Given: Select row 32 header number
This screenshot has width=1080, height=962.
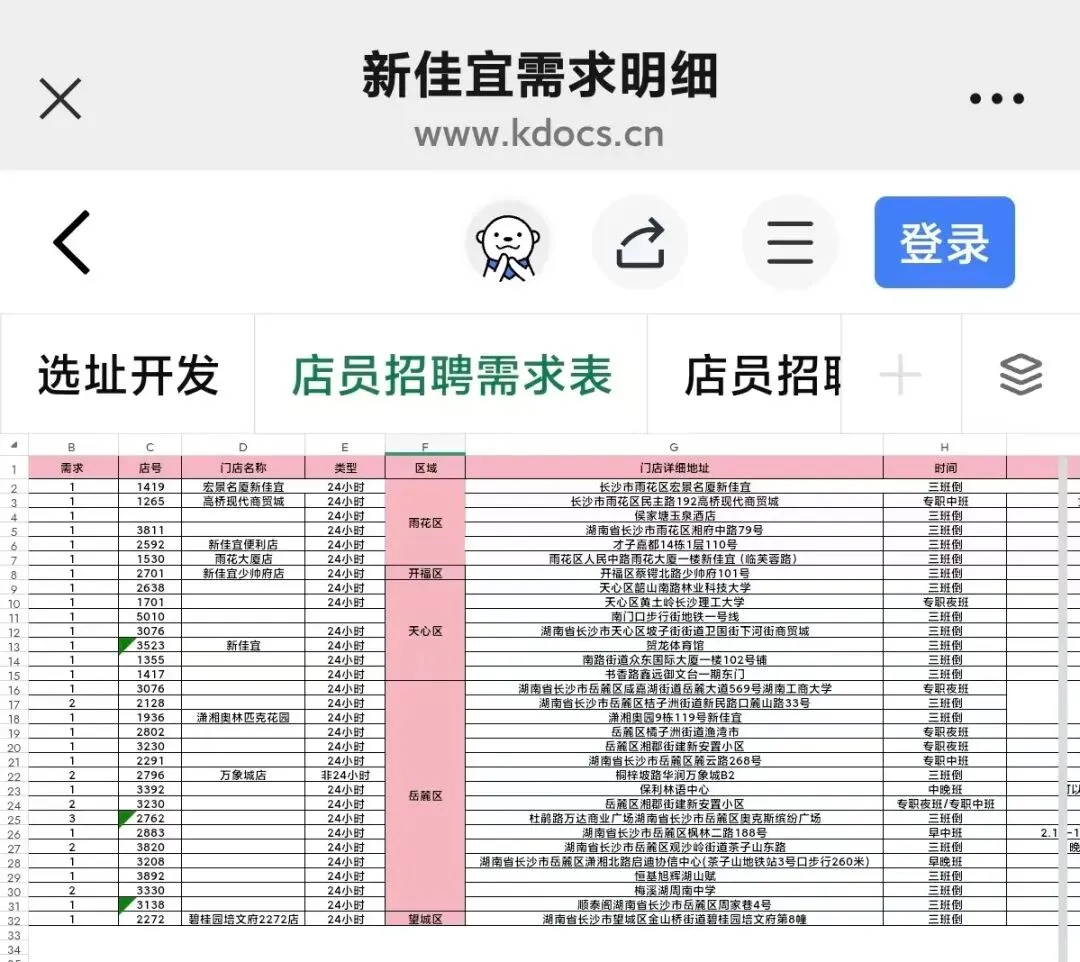Looking at the screenshot, I should point(14,921).
